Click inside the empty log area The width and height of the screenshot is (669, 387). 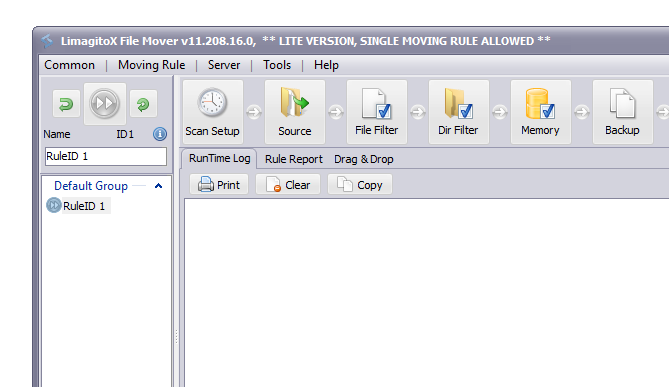point(427,293)
